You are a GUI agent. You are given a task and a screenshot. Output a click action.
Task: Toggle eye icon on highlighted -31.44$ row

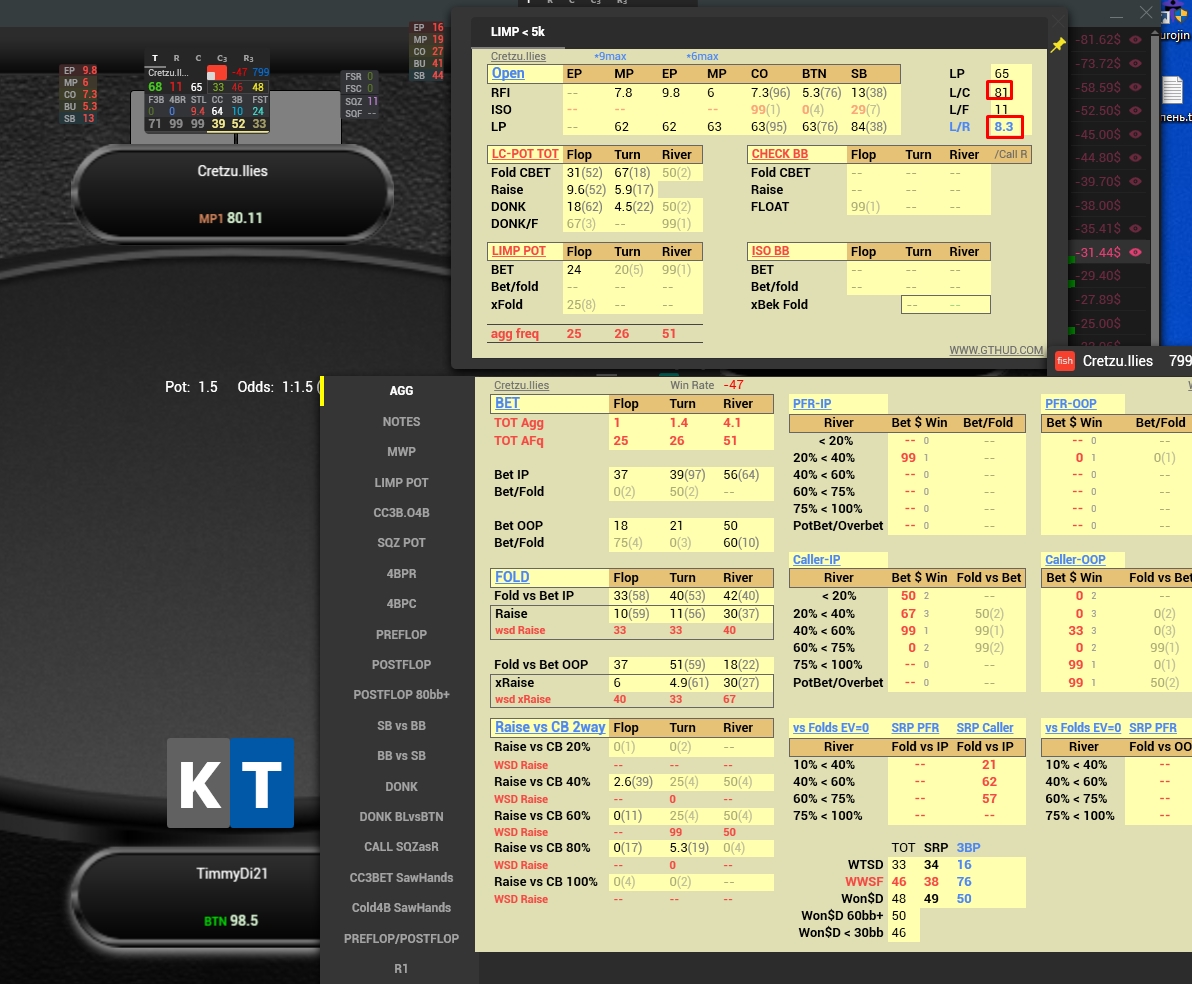point(1135,252)
